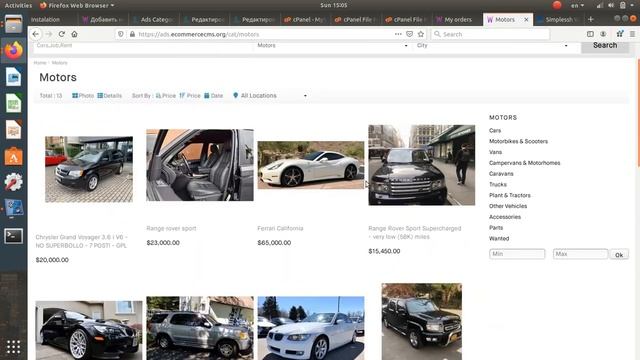Switch to Details list view
The height and width of the screenshot is (360, 640).
[109, 96]
